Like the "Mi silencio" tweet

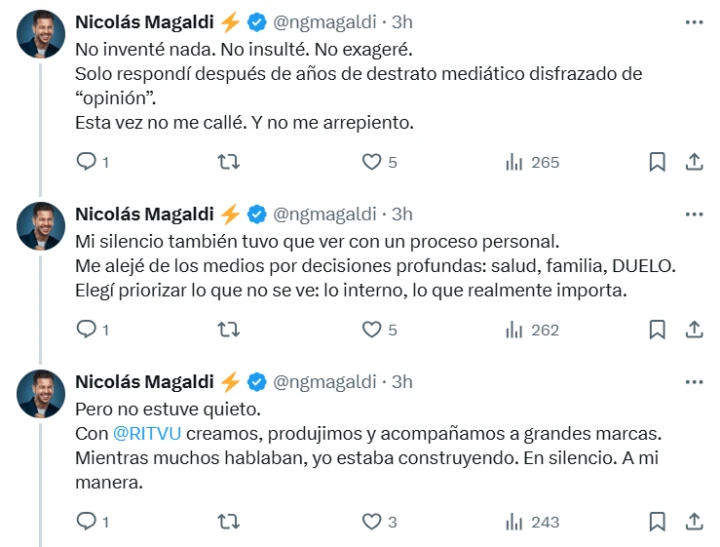pos(372,329)
